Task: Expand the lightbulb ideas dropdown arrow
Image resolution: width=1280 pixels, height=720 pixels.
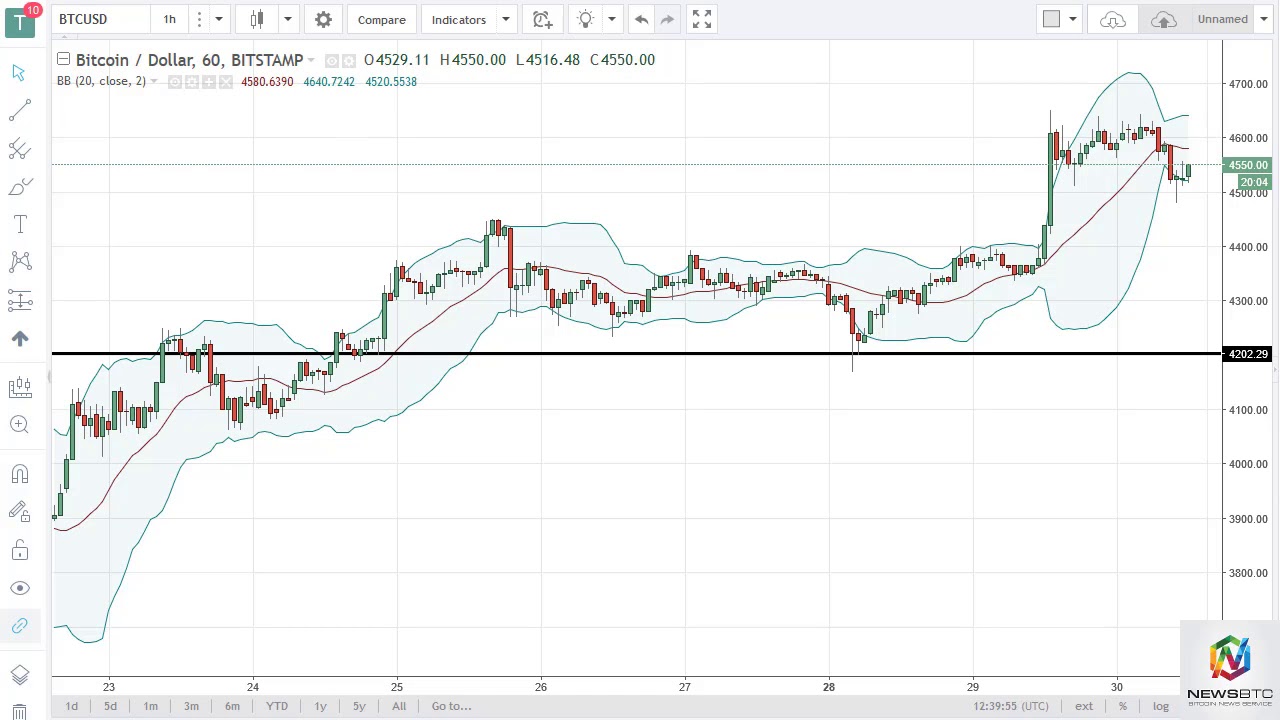Action: pos(612,19)
